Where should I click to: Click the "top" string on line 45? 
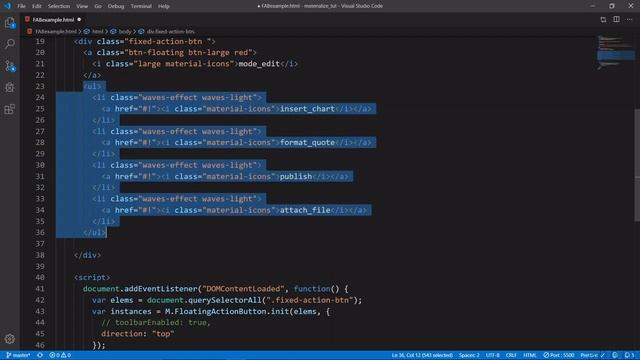click(163, 334)
